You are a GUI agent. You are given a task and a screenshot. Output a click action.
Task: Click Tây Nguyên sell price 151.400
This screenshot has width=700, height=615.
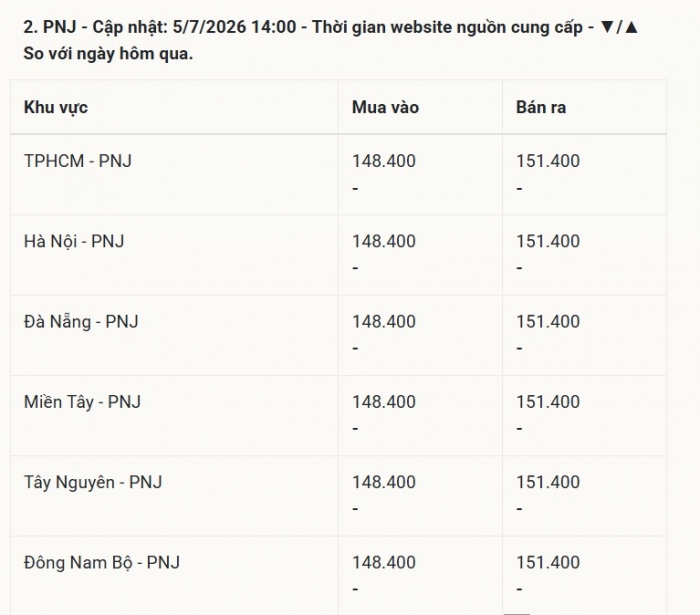[x=548, y=482]
